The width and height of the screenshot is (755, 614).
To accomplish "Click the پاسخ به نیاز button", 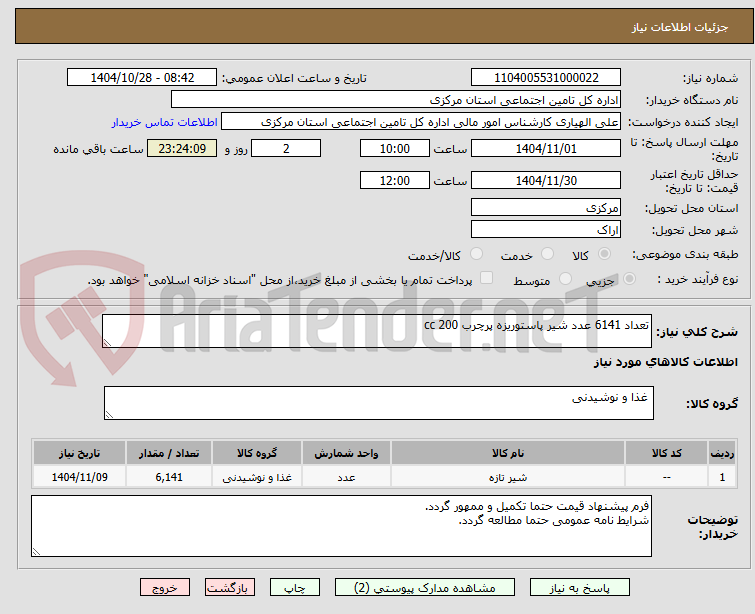I will click(580, 588).
